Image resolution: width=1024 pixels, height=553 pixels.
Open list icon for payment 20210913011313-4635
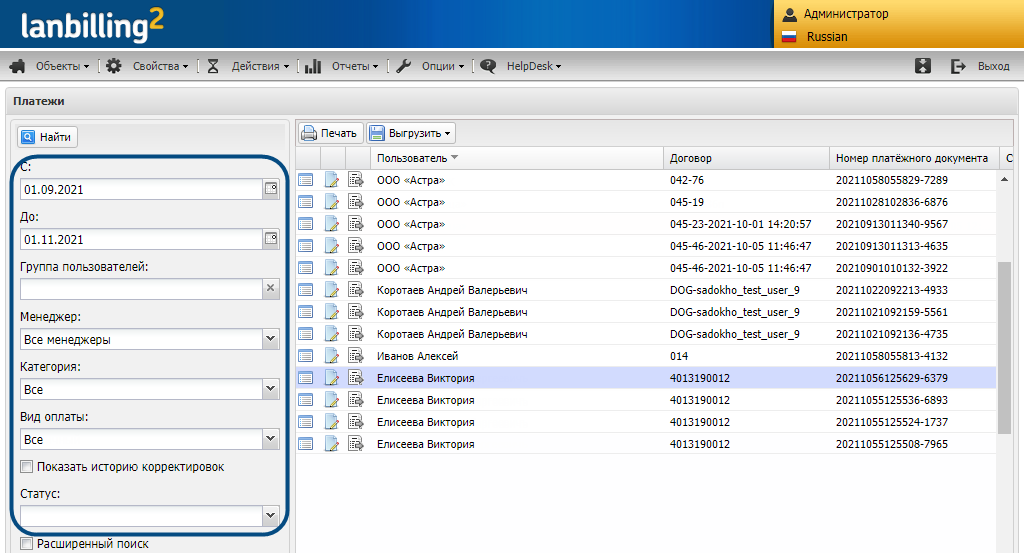click(x=306, y=246)
